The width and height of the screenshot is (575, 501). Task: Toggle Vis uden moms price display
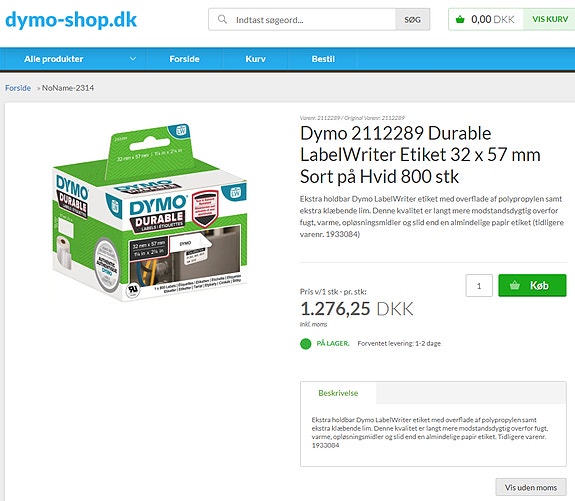coord(531,487)
